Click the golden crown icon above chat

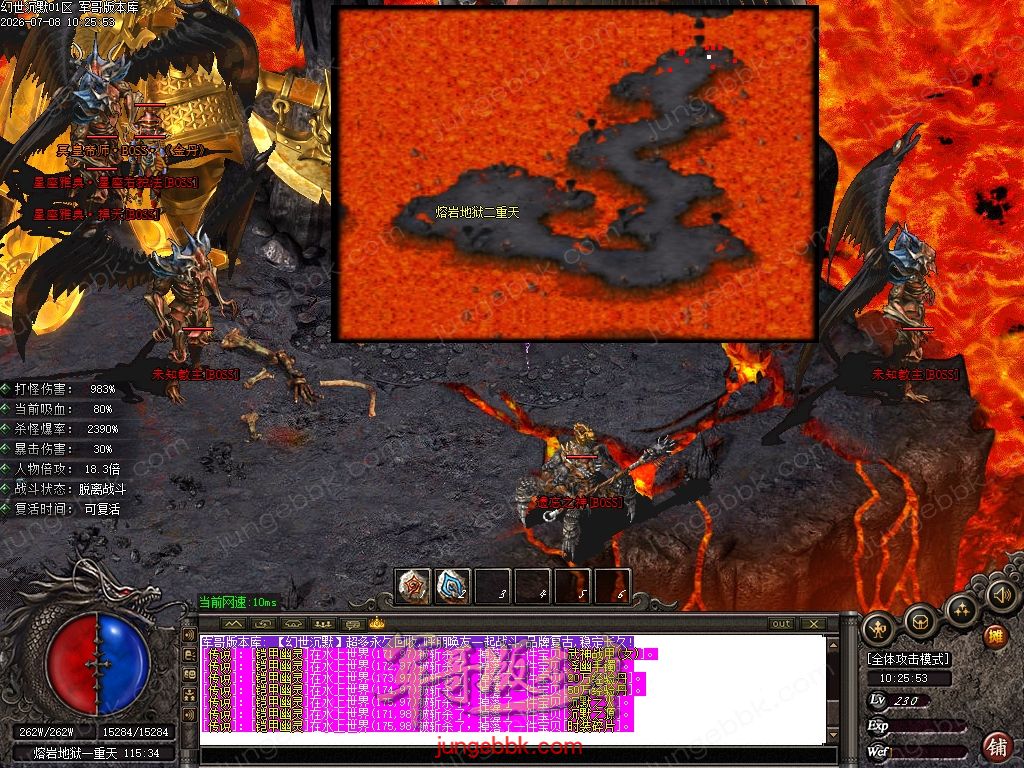tap(377, 623)
